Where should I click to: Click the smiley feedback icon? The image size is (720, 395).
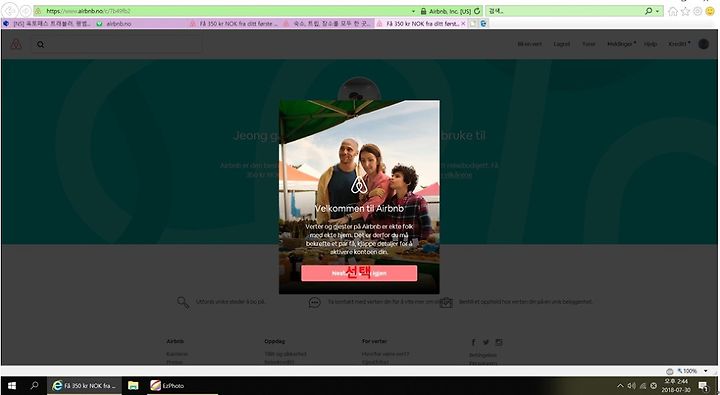(710, 11)
